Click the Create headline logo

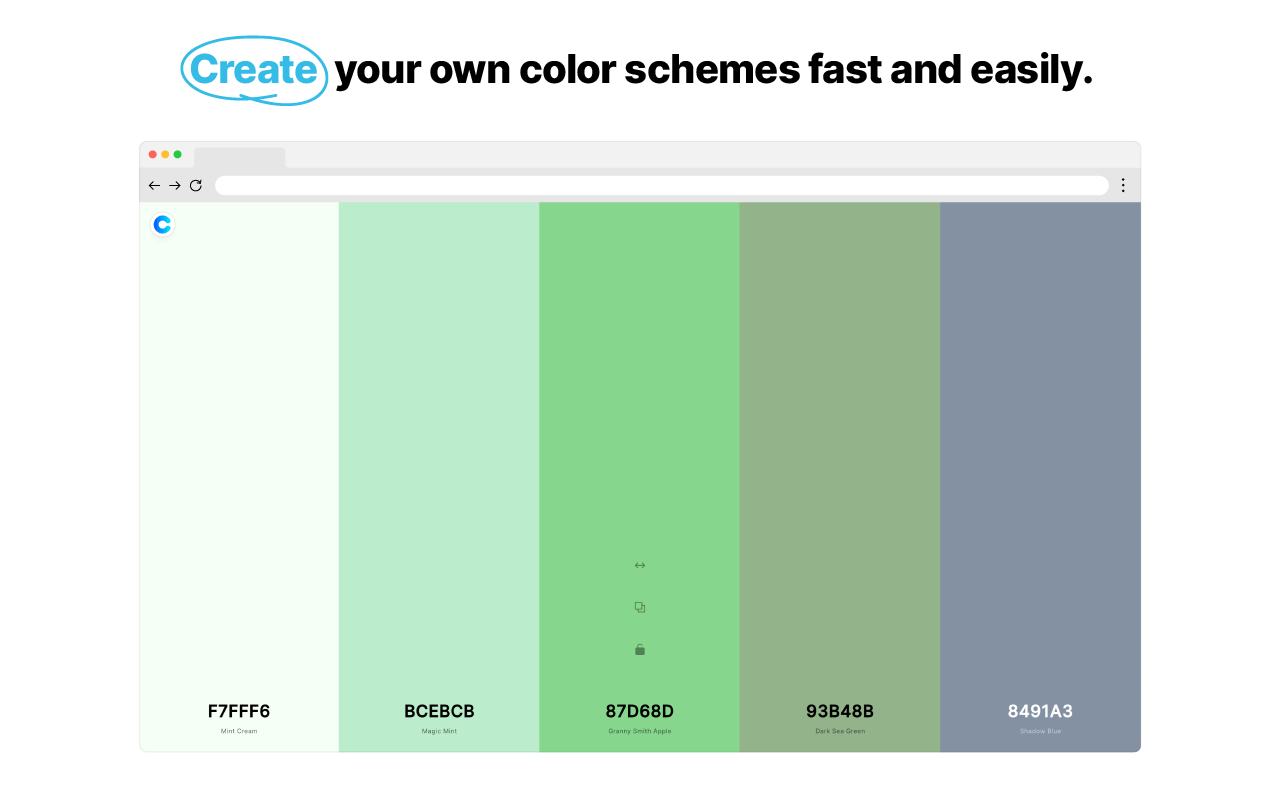pyautogui.click(x=252, y=70)
